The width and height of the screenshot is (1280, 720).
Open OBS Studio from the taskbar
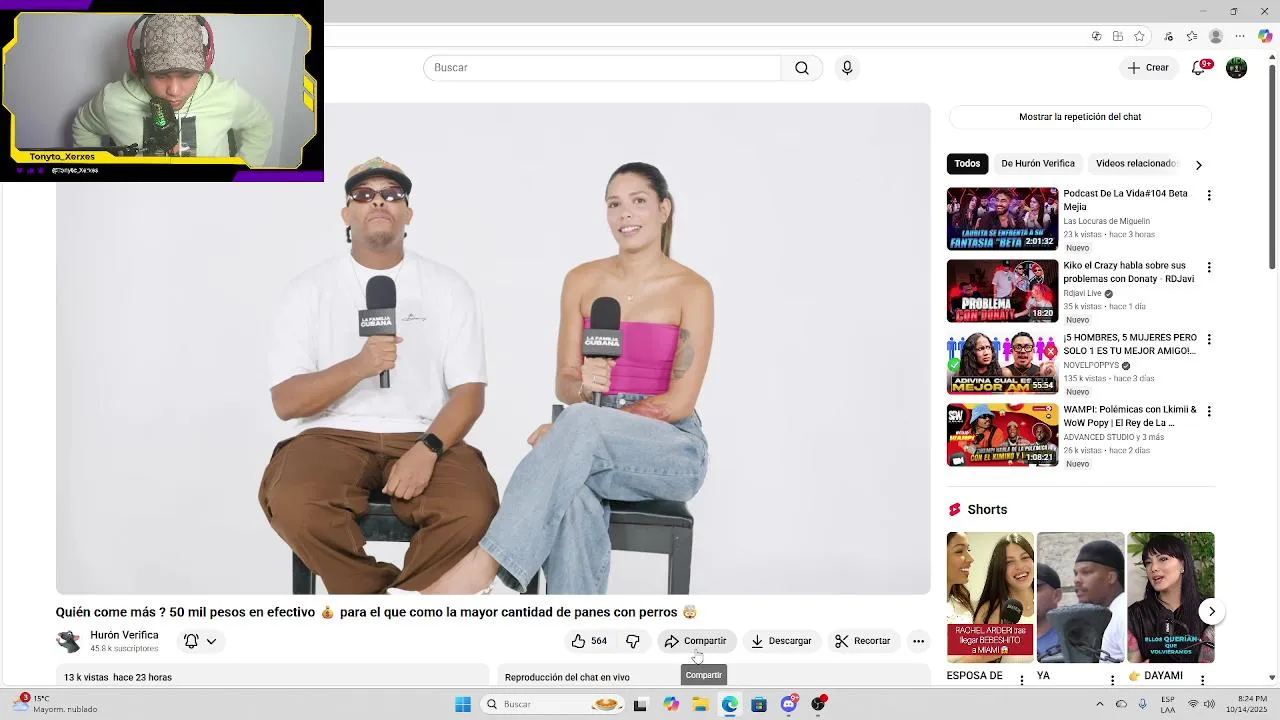coord(818,704)
